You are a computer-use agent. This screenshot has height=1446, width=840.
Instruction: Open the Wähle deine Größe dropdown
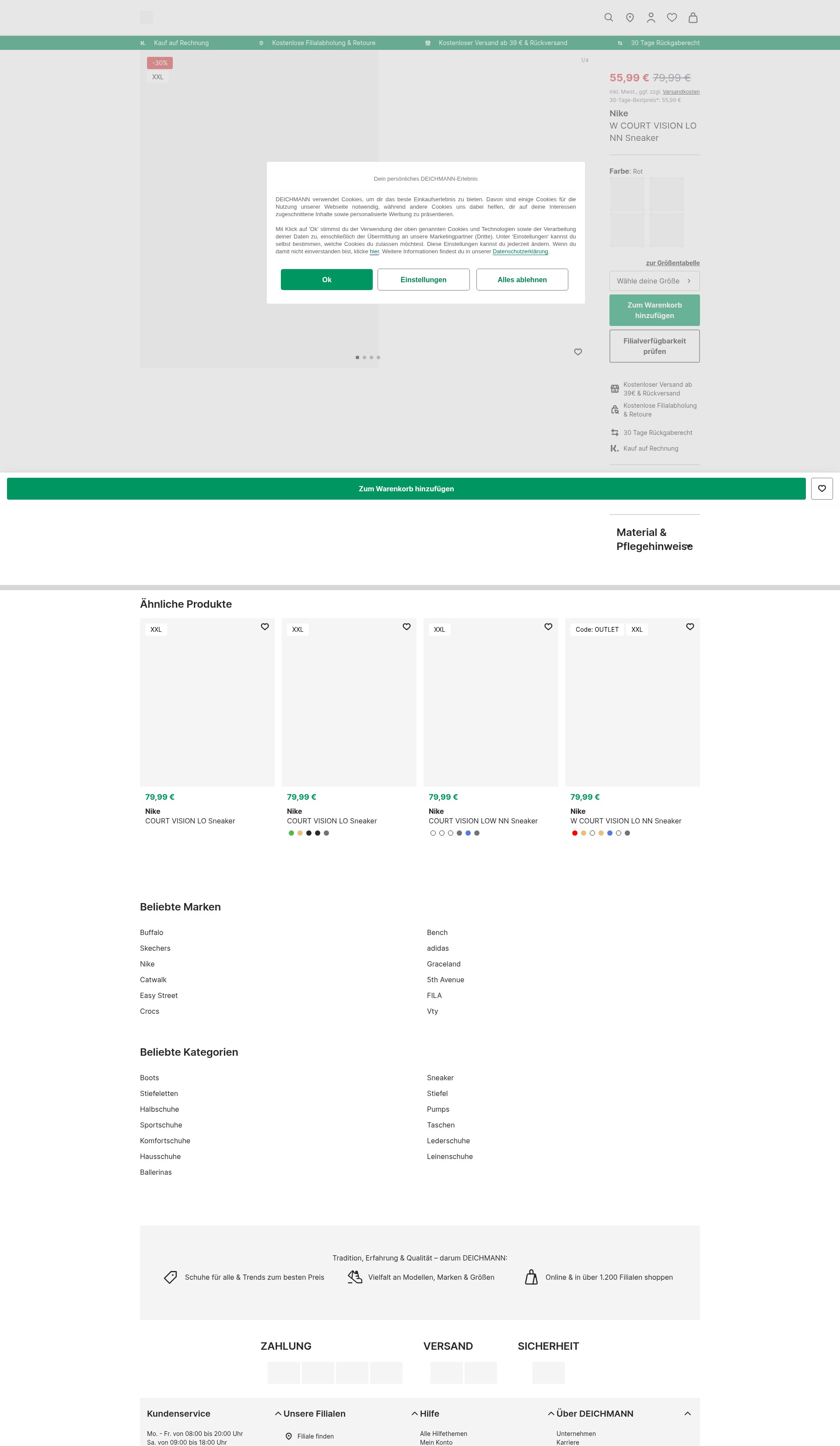(654, 280)
